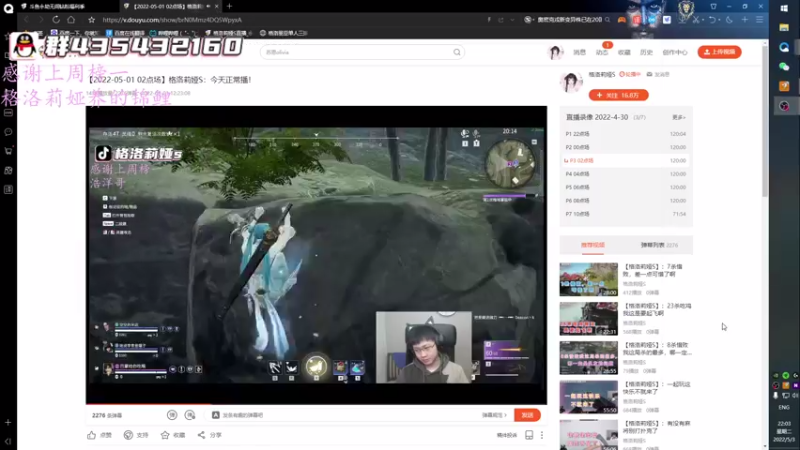
Task: Bookmark this page with the star icon
Action: 91,20
